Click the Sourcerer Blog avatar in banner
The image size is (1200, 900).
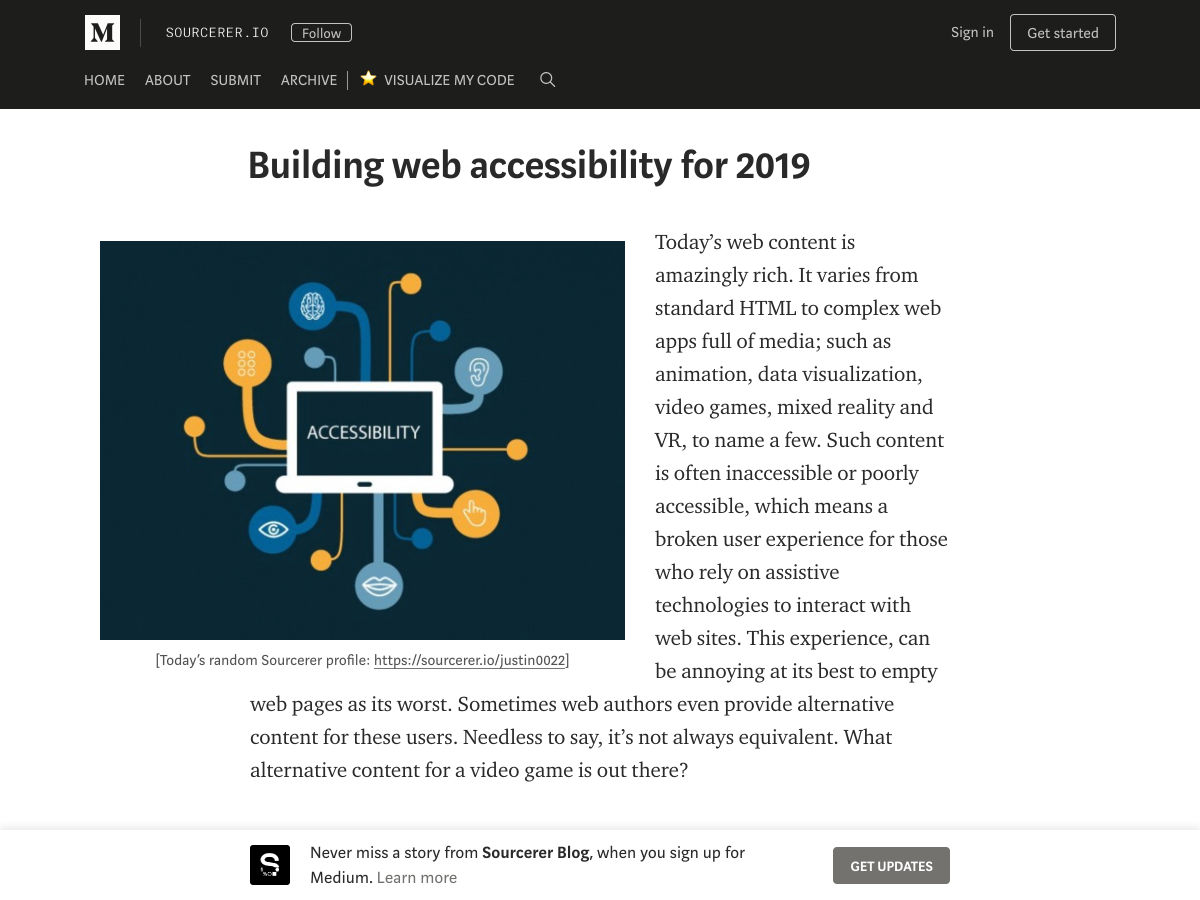click(270, 865)
